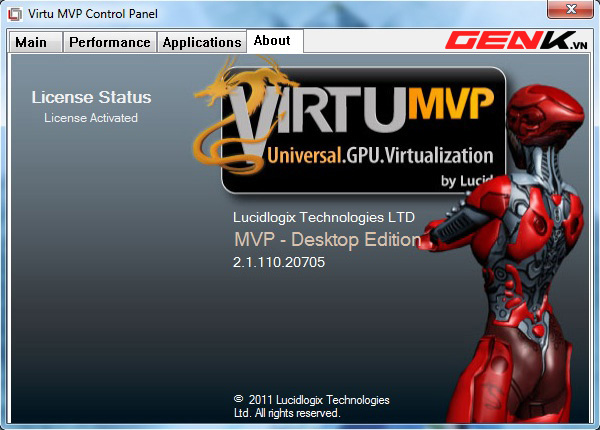The image size is (600, 430).
Task: Switch to the Main tab
Action: [x=35, y=42]
